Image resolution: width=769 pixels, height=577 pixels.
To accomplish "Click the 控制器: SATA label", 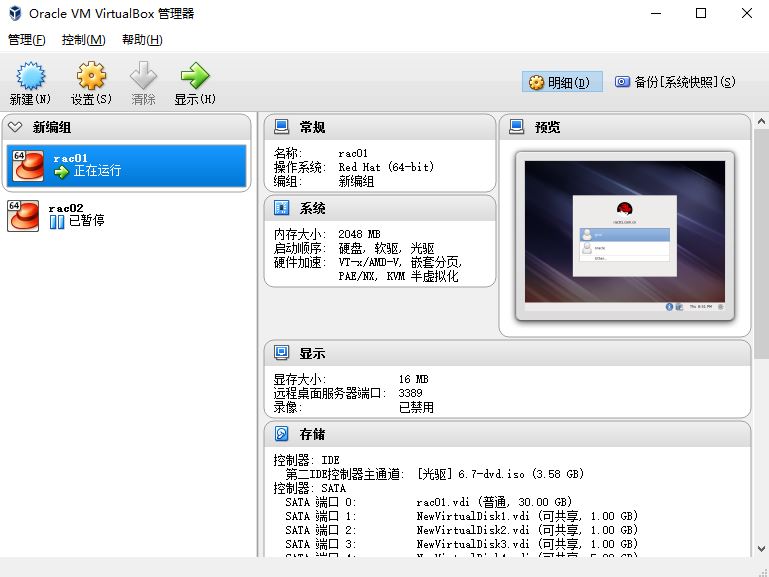I will pos(310,488).
